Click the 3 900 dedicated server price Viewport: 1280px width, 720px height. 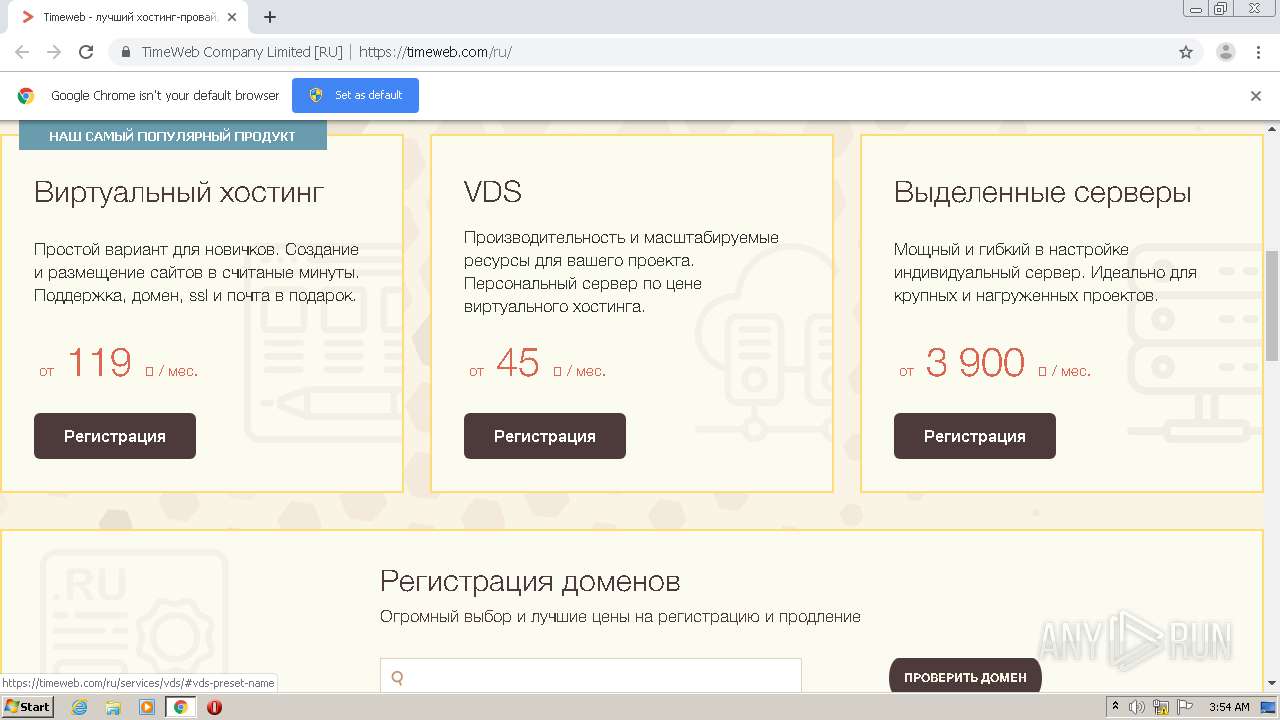coord(975,362)
